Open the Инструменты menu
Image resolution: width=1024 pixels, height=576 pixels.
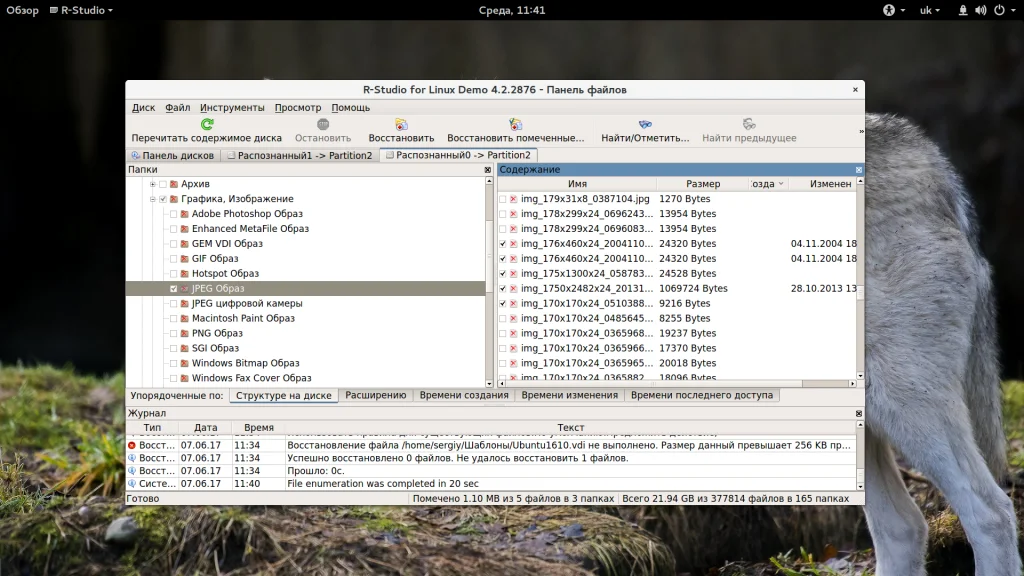point(232,107)
